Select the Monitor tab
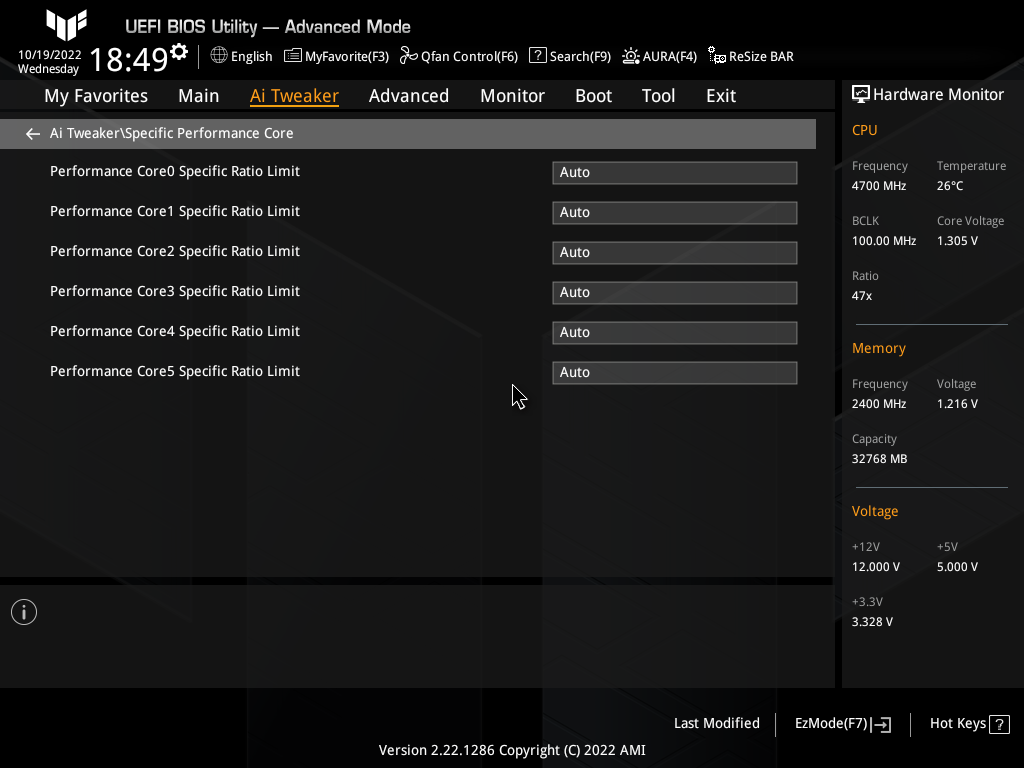 pos(512,95)
